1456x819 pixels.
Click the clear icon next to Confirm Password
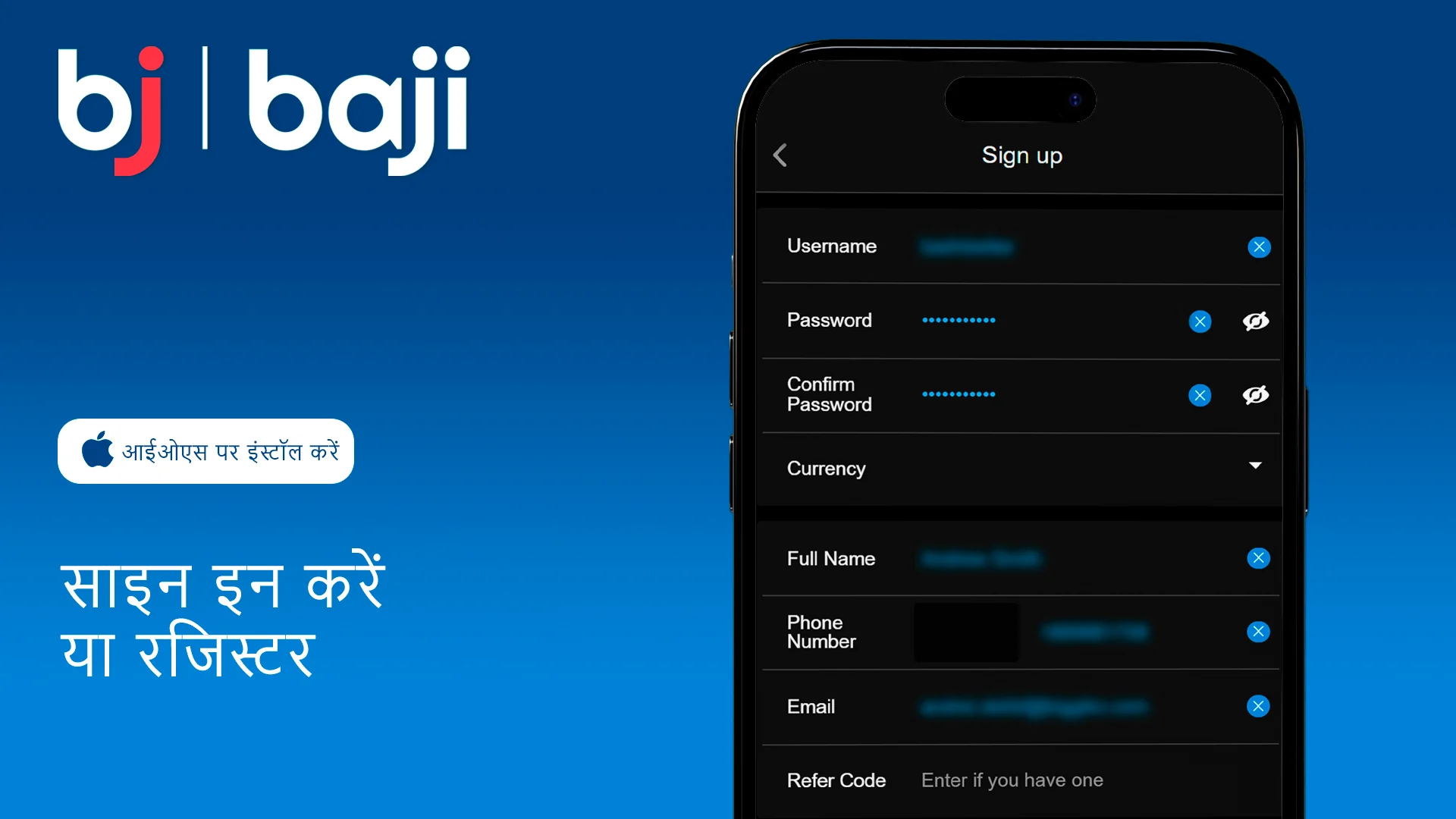tap(1200, 395)
